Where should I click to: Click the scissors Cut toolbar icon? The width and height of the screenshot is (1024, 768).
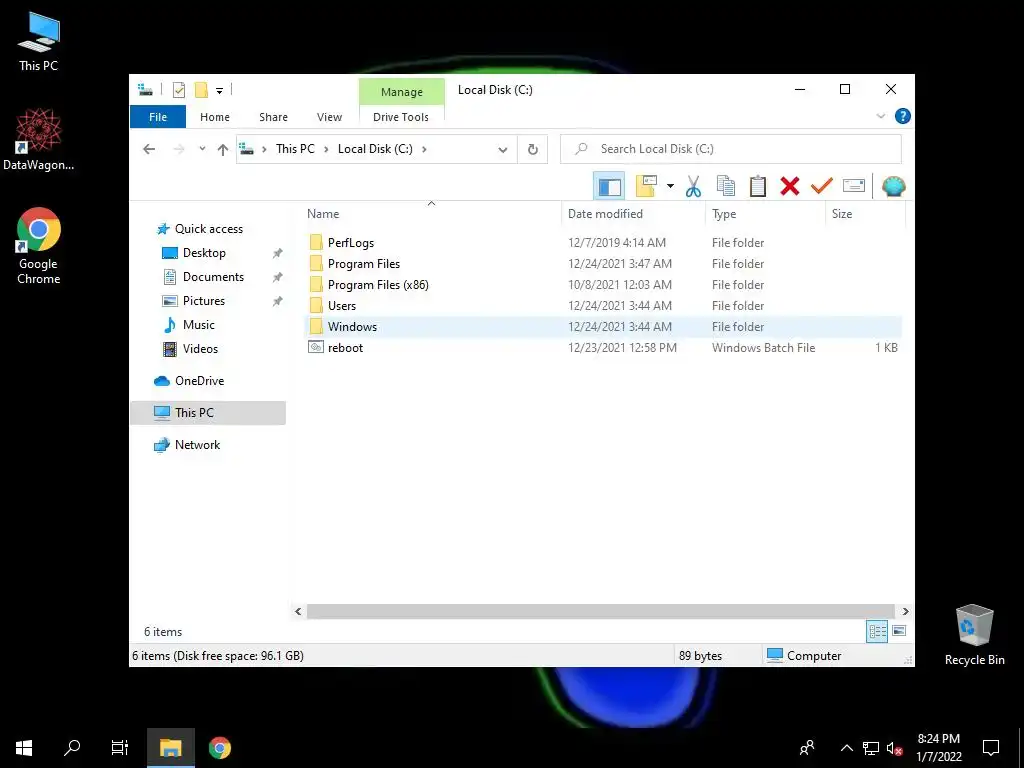[693, 187]
